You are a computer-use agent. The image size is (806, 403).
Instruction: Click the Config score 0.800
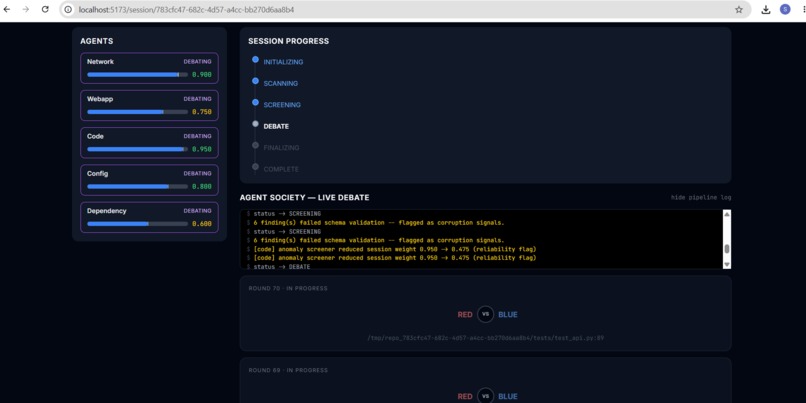(x=202, y=186)
